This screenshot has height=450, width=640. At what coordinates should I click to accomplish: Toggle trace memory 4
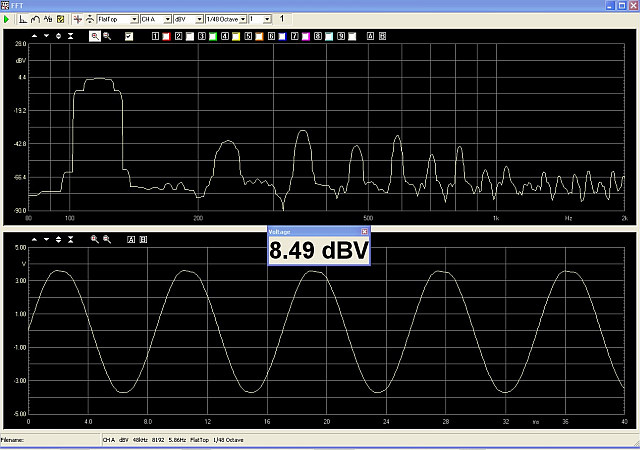click(225, 36)
